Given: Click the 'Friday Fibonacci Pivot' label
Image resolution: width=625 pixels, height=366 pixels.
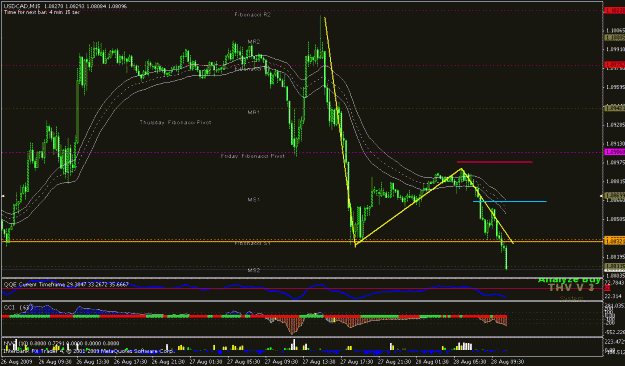Looking at the screenshot, I should pyautogui.click(x=253, y=156).
